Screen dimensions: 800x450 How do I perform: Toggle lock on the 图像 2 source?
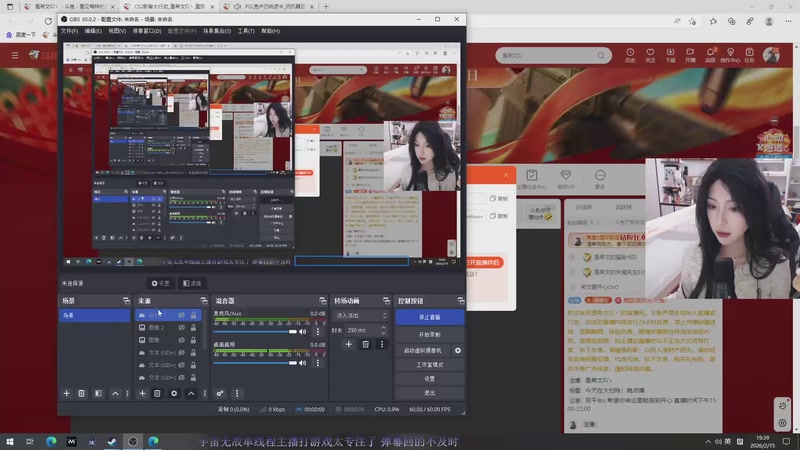coord(193,328)
